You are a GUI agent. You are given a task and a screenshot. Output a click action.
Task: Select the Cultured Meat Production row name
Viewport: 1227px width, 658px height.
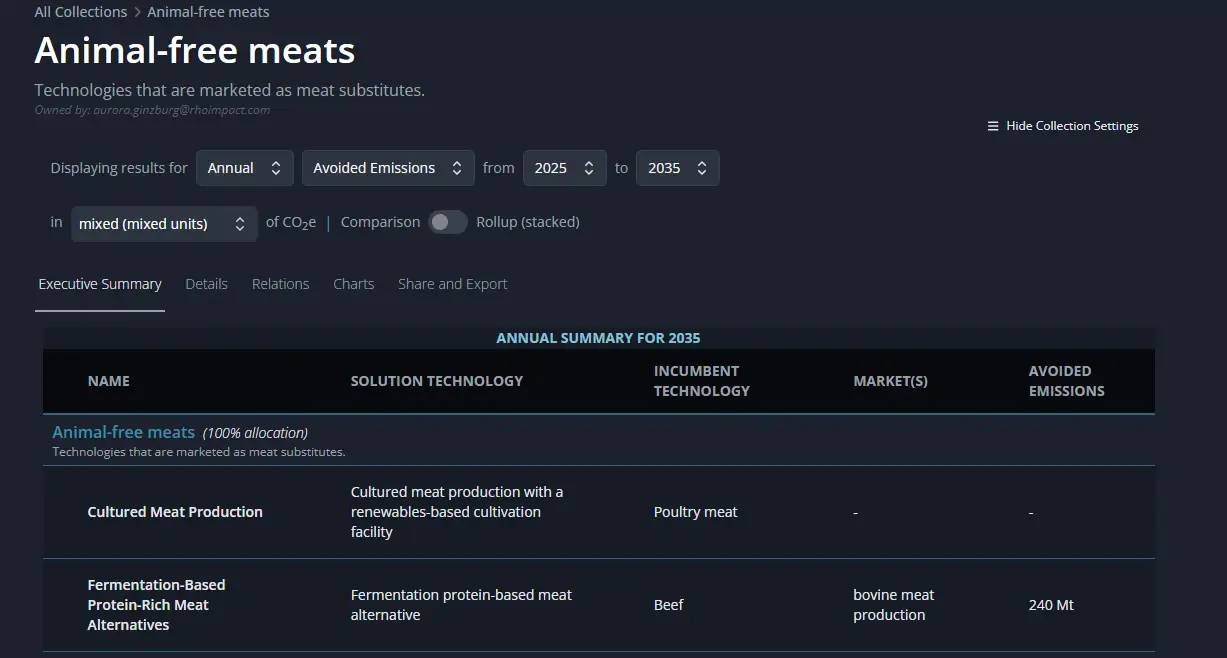click(175, 512)
